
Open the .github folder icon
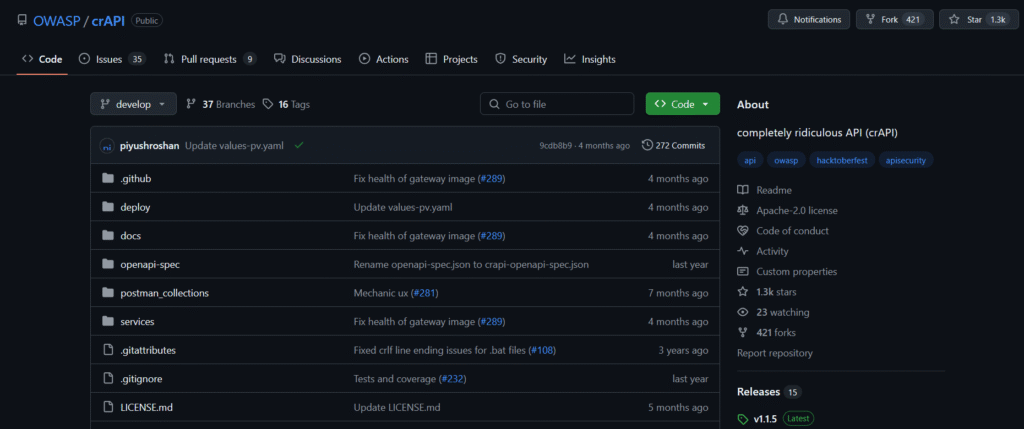point(108,178)
